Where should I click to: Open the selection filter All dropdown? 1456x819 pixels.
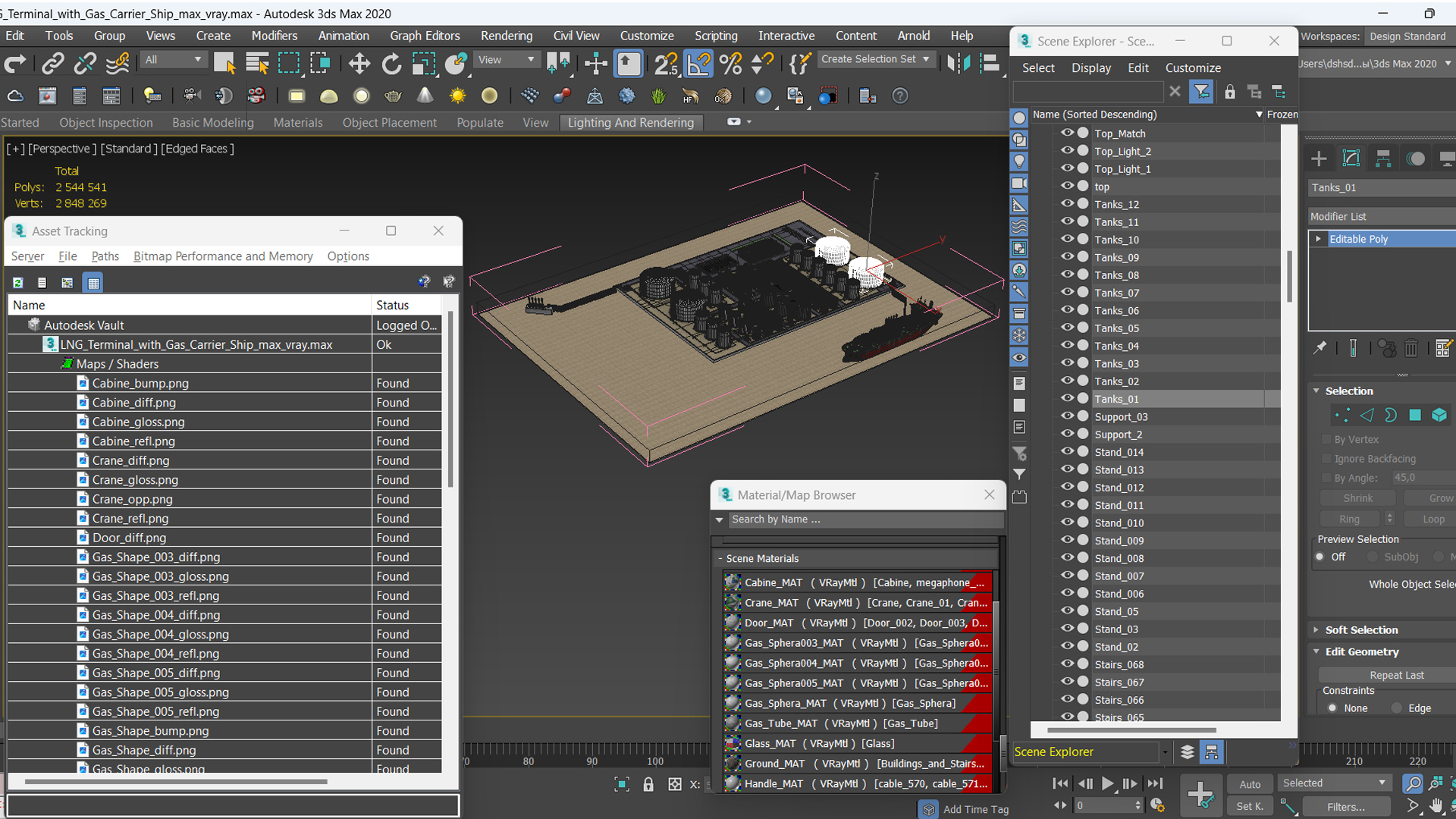point(174,59)
